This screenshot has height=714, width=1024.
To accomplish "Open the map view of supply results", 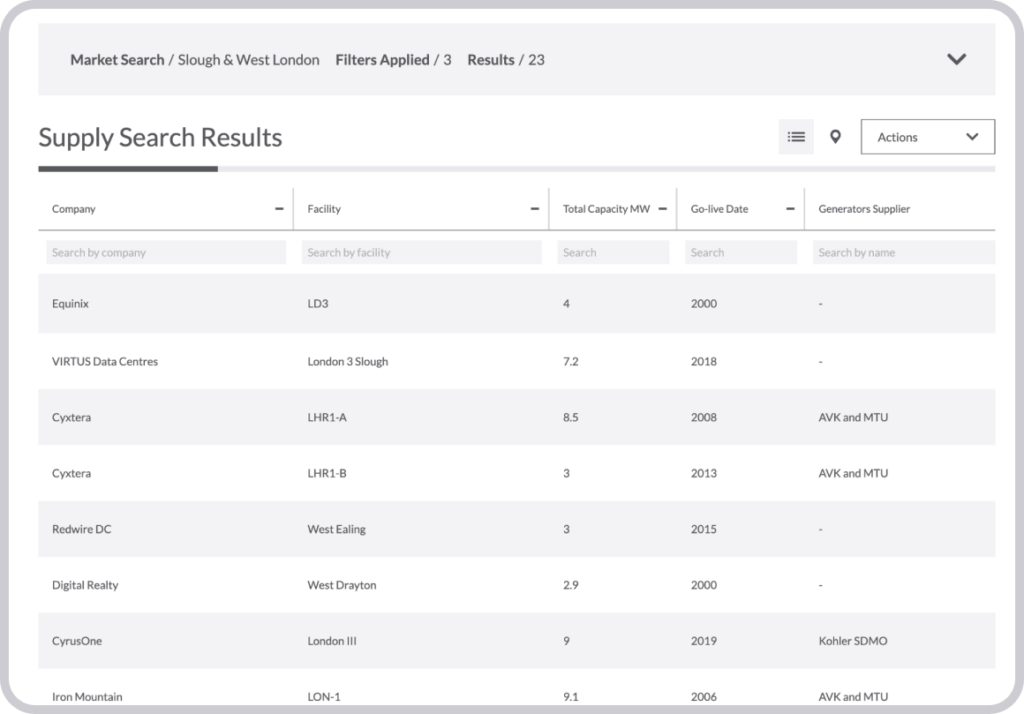I will pos(834,136).
